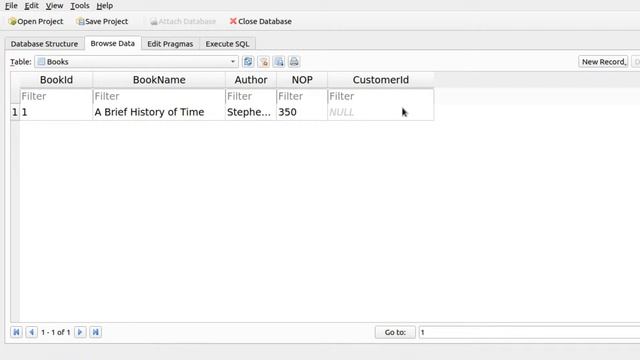The width and height of the screenshot is (640, 360).
Task: Switch to Database Structure tab
Action: click(44, 44)
